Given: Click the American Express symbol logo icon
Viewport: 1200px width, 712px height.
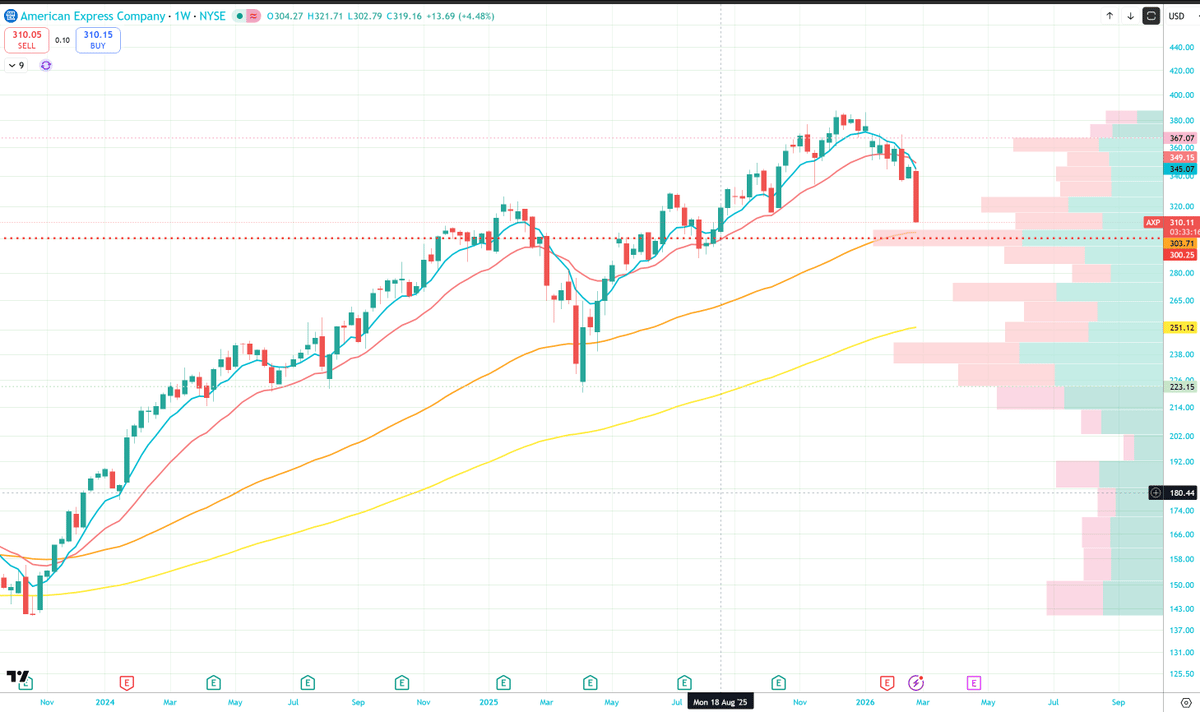Looking at the screenshot, I should tap(10, 16).
